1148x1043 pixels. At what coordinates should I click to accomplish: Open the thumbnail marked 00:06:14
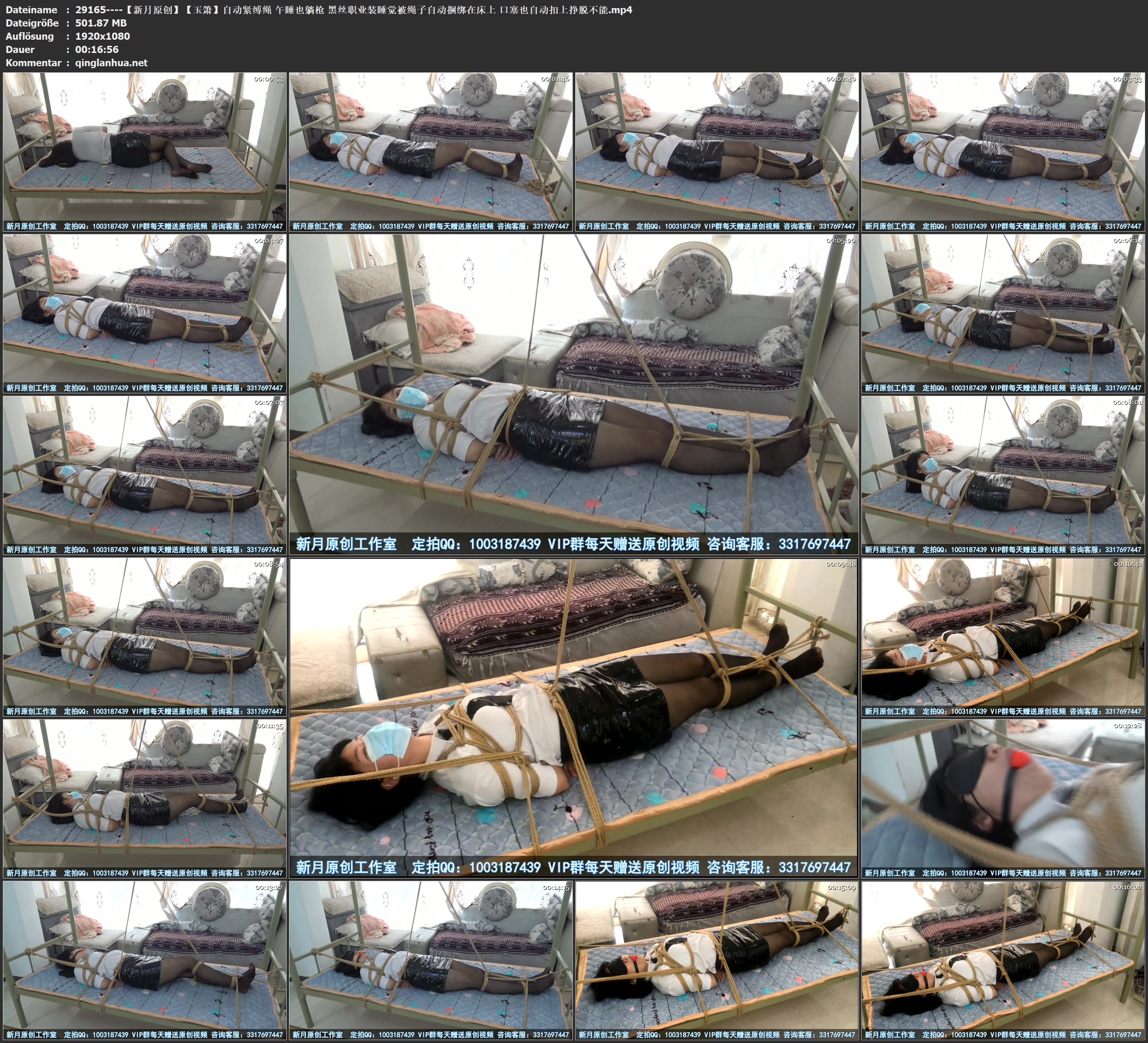click(1003, 313)
